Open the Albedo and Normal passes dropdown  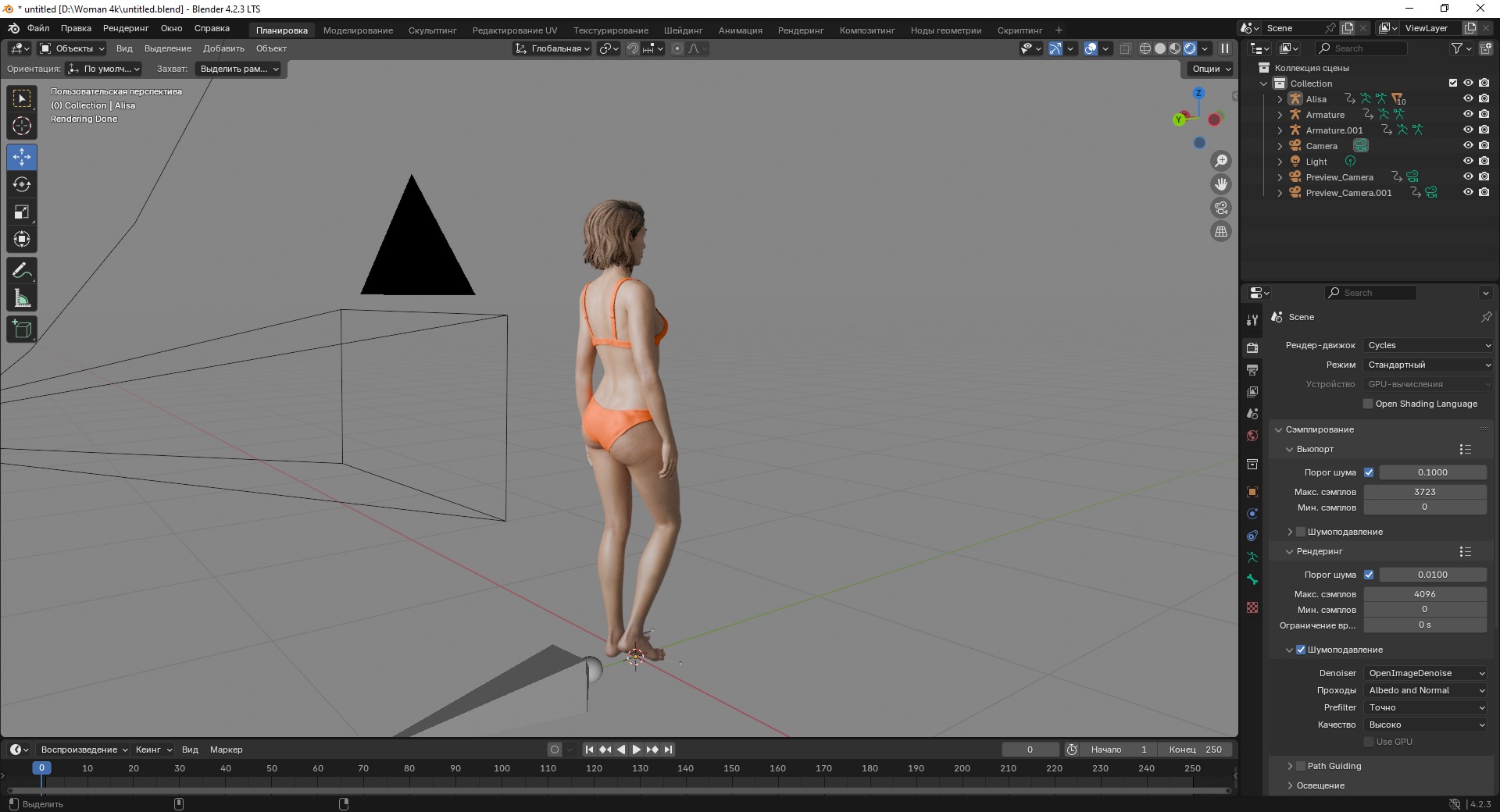click(1426, 690)
